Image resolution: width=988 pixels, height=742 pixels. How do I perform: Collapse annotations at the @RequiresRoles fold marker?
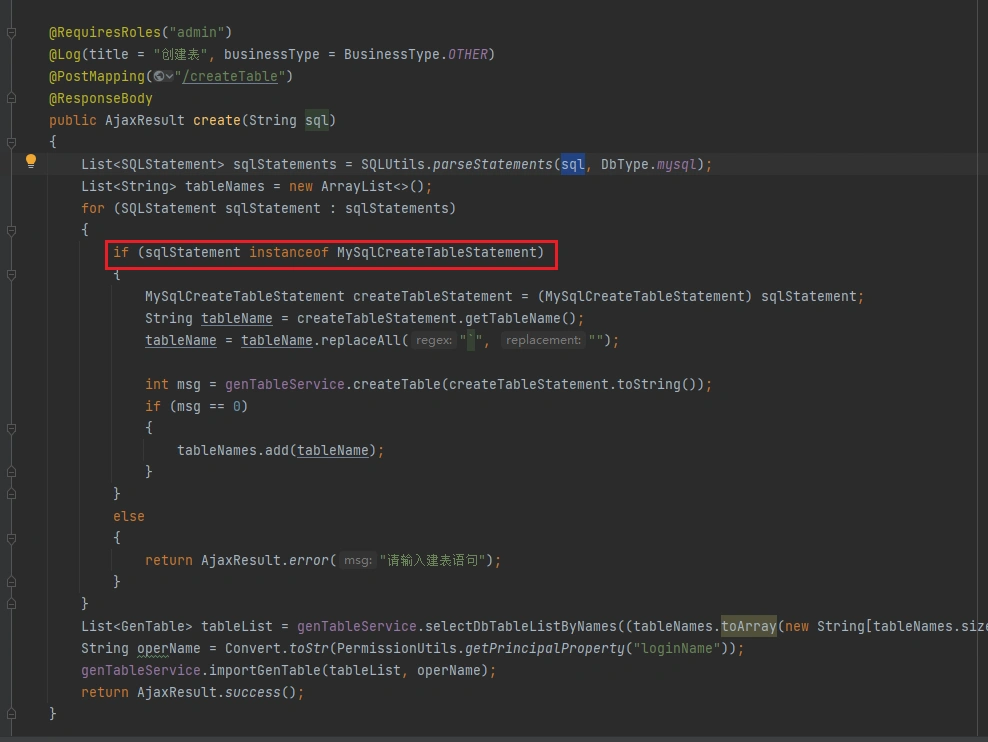pos(11,33)
